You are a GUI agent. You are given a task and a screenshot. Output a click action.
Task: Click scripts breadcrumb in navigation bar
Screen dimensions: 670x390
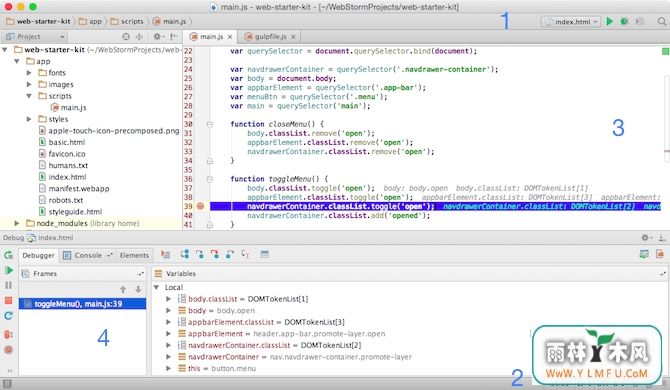[127, 21]
